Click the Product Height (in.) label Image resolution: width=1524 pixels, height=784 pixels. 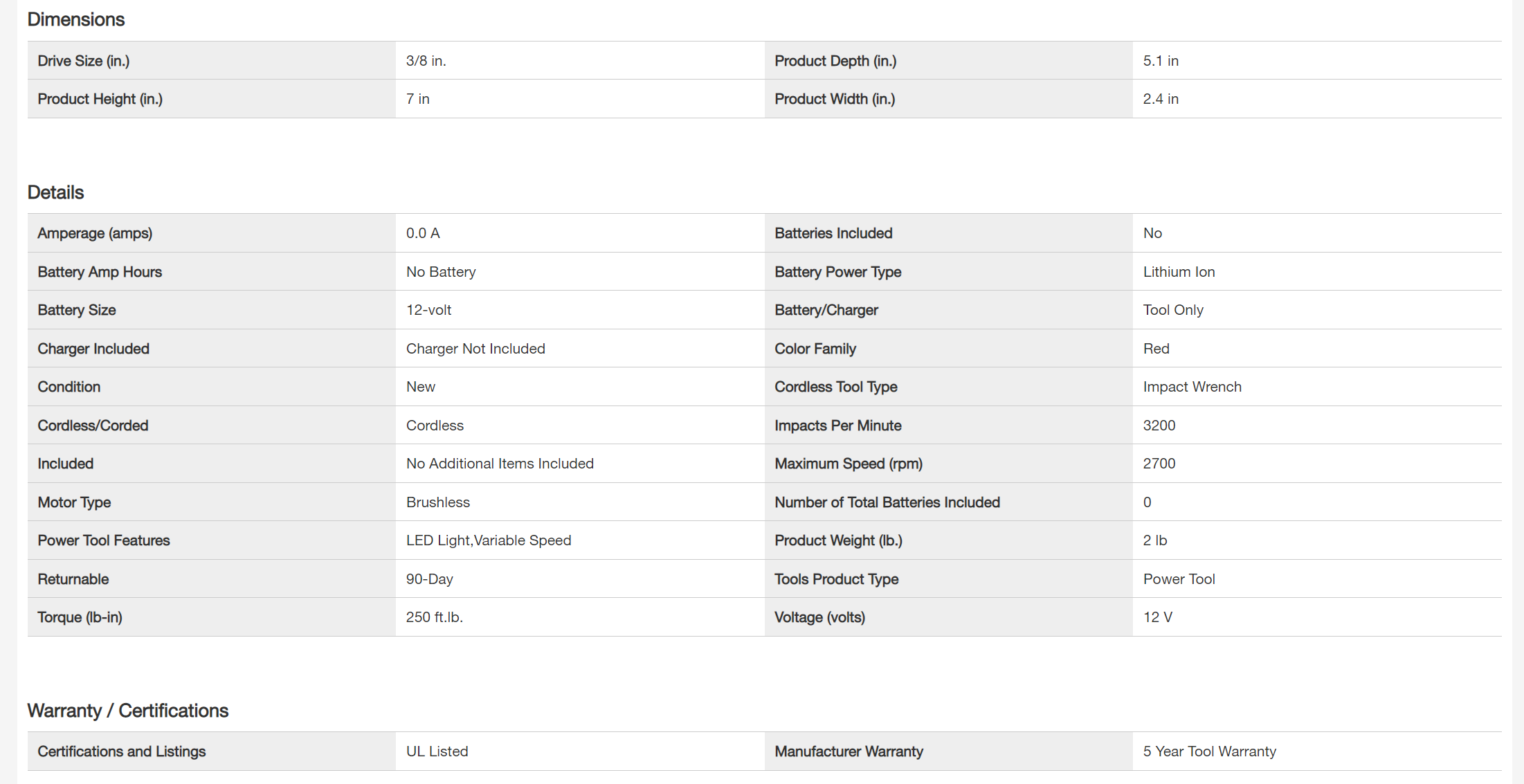100,99
